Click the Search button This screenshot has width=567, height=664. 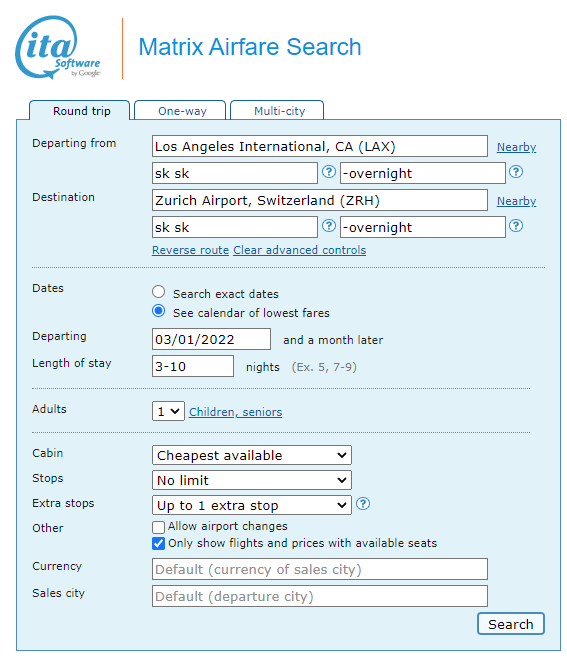[x=511, y=624]
